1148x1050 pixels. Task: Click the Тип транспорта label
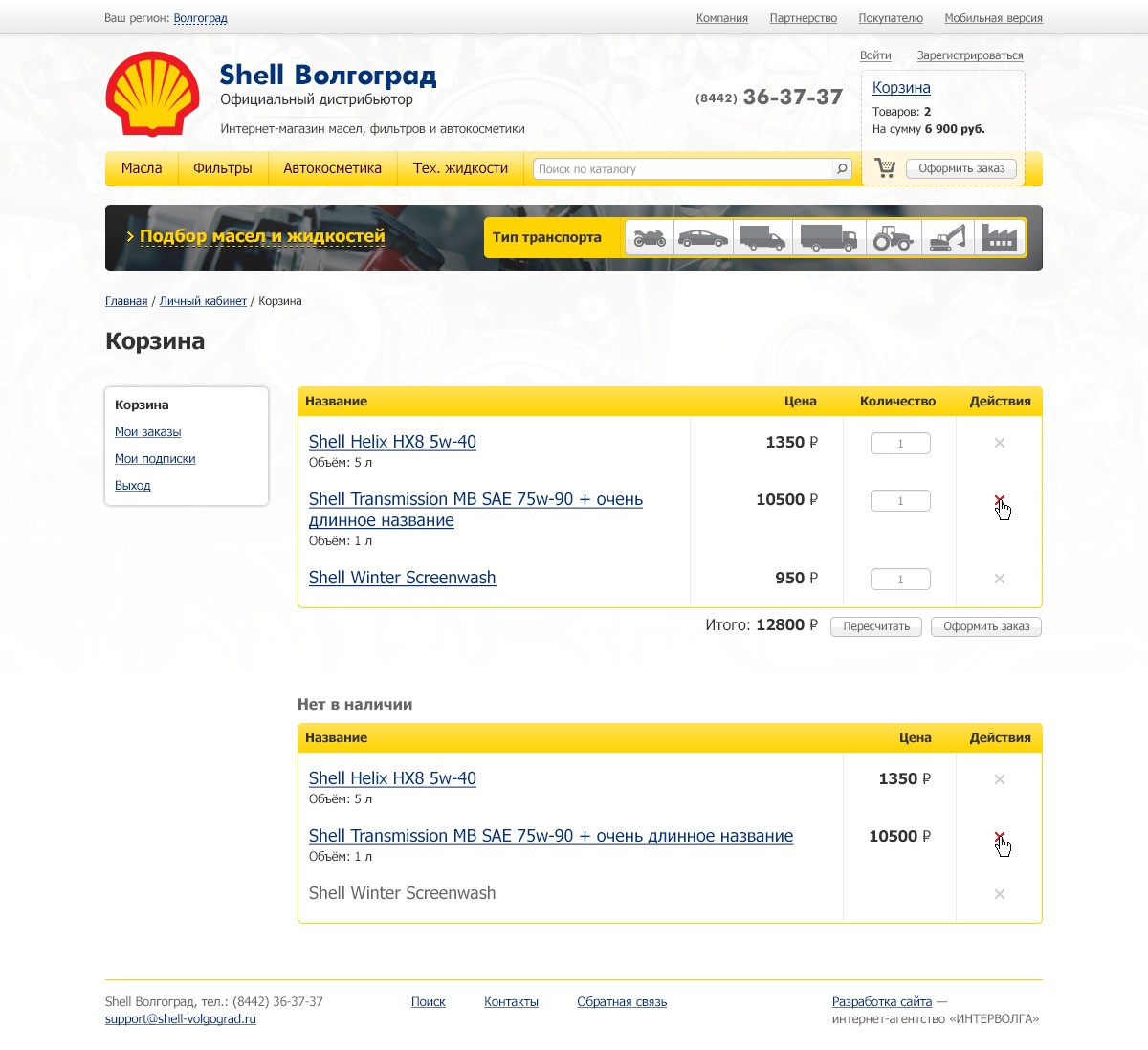point(547,237)
